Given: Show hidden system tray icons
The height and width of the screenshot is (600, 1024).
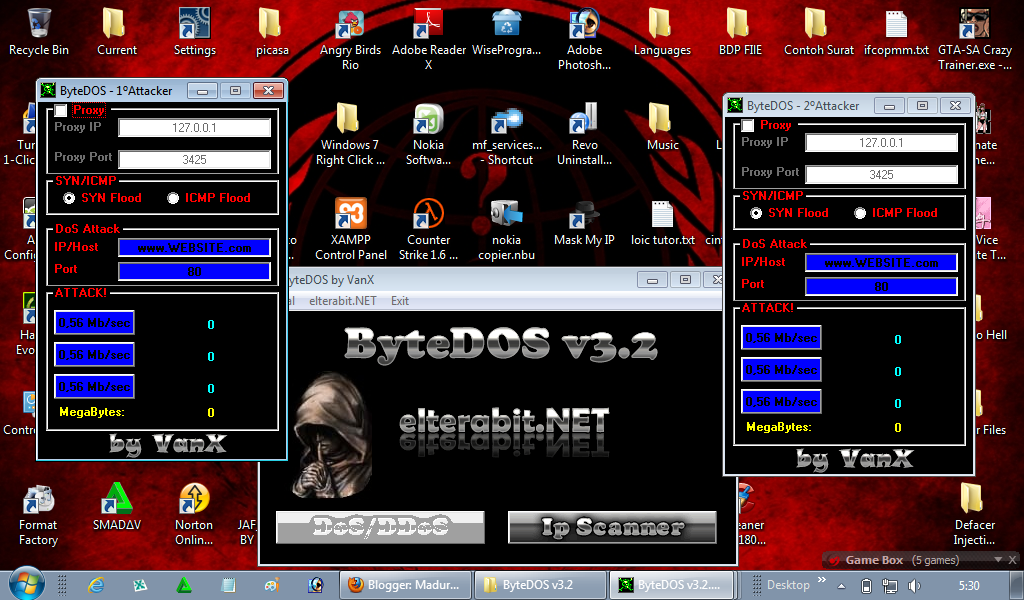Looking at the screenshot, I should [841, 586].
